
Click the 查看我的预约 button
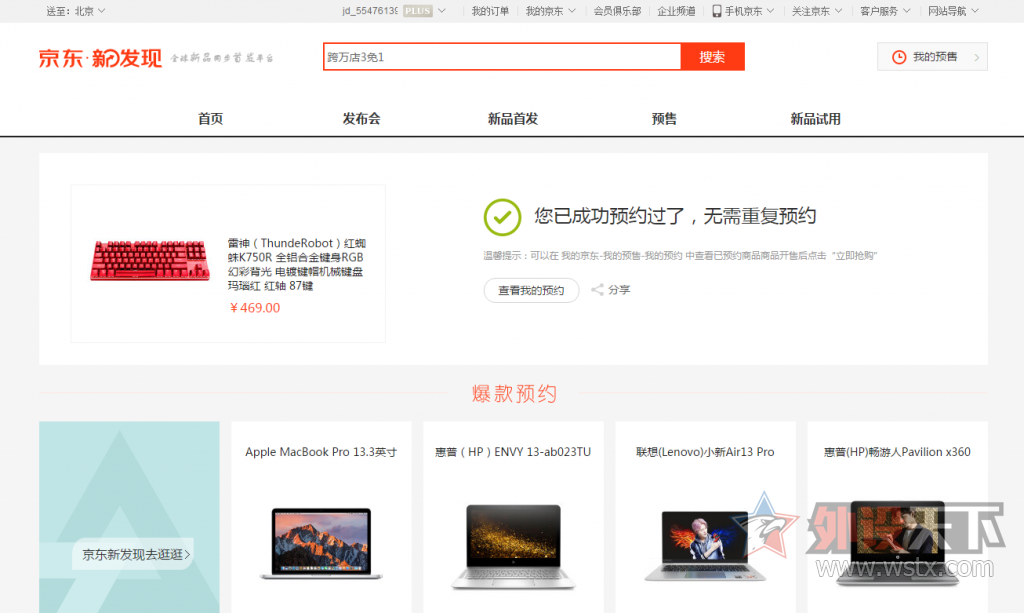pyautogui.click(x=531, y=291)
